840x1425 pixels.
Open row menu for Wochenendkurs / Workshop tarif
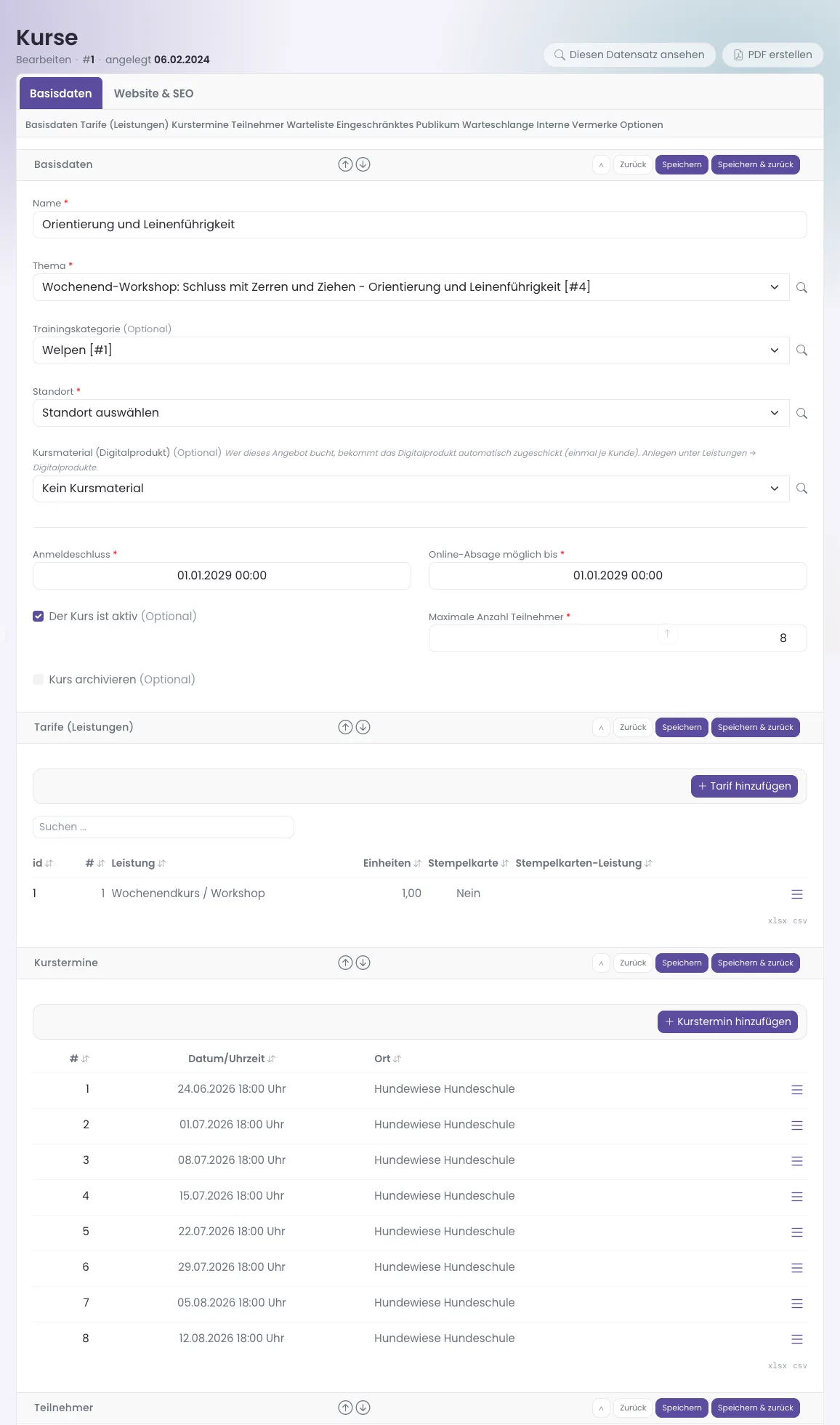797,894
